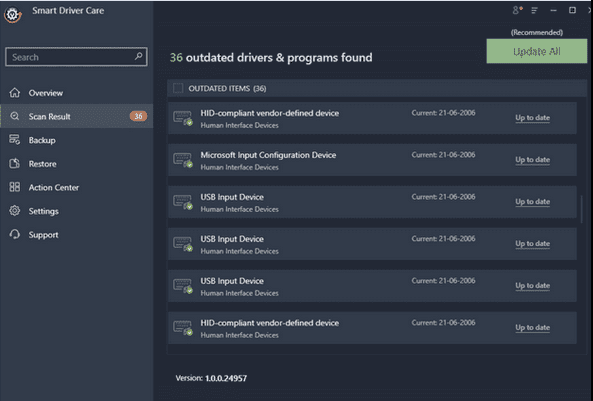Click inside the Search input field

[72, 57]
